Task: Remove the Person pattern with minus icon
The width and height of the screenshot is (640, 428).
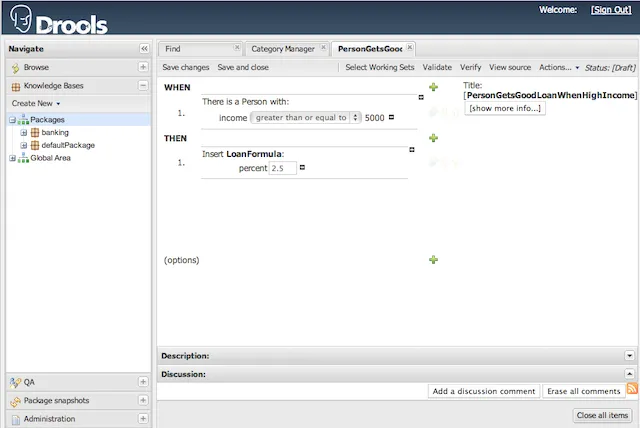Action: [421, 97]
